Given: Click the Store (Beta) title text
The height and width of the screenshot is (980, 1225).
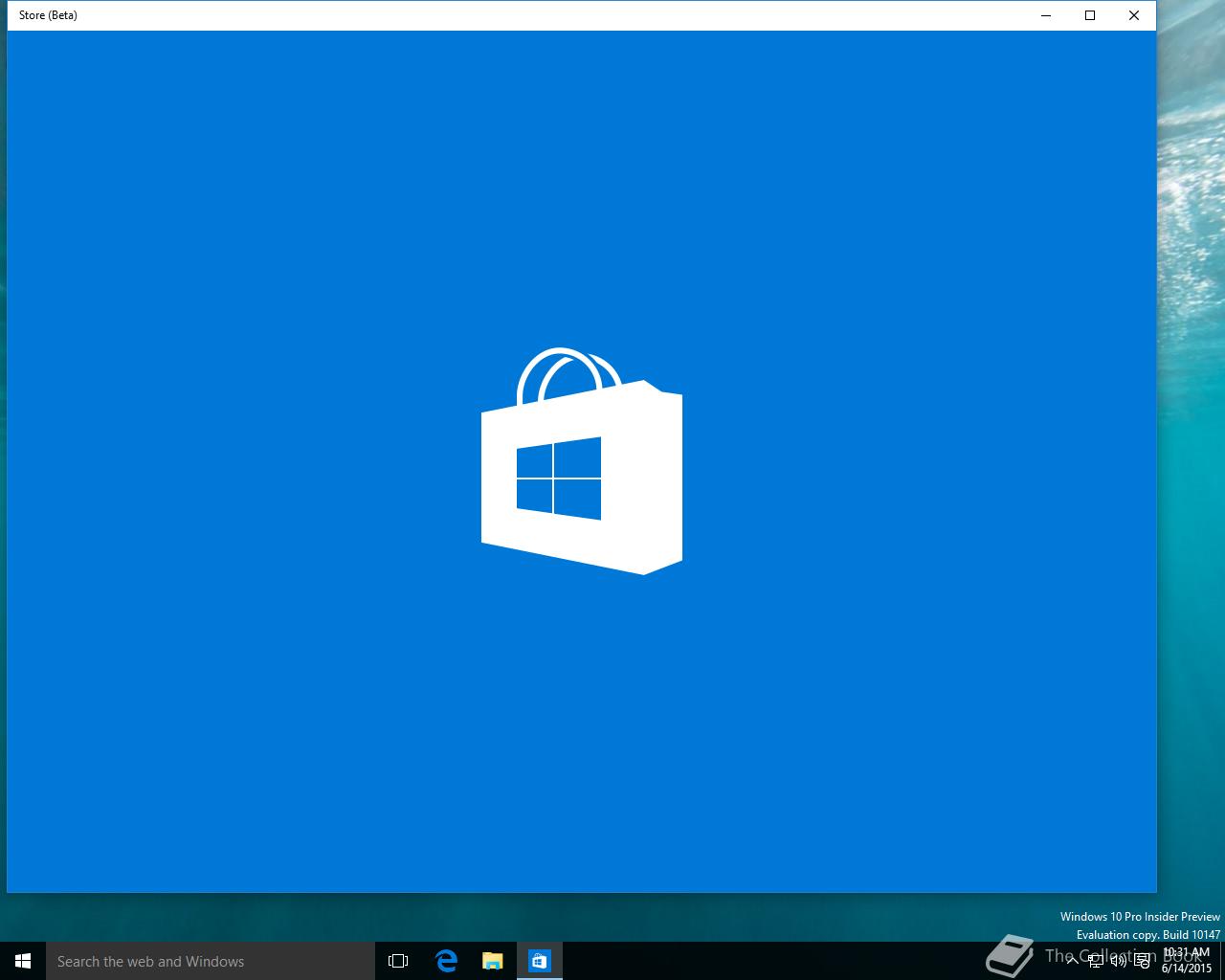Looking at the screenshot, I should tap(48, 15).
